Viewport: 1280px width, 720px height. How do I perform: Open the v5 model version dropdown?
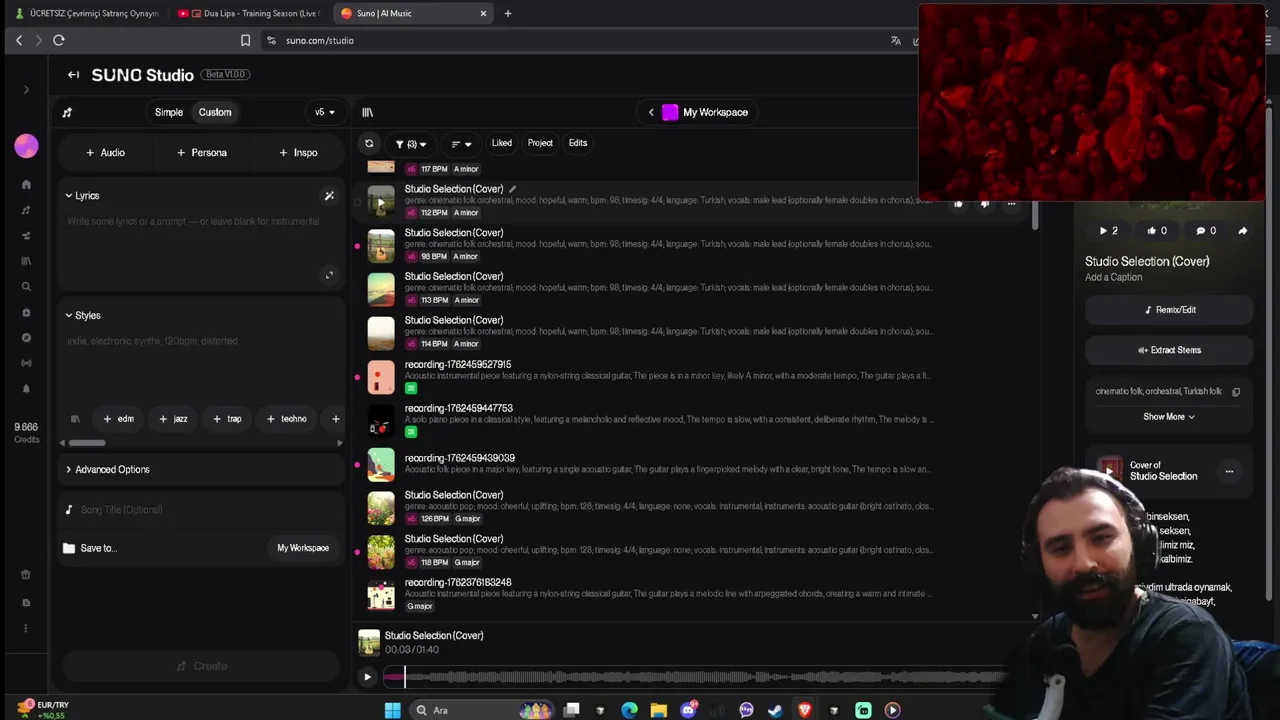pyautogui.click(x=325, y=112)
